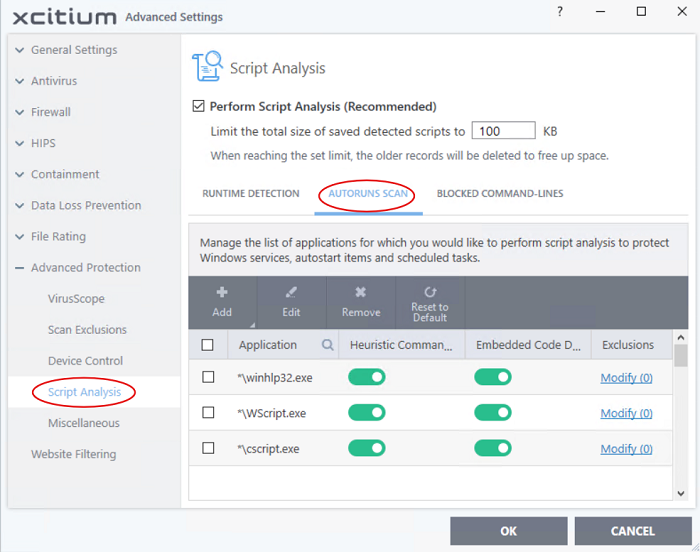The height and width of the screenshot is (552, 700).
Task: Click the CANCEL button
Action: click(x=633, y=531)
